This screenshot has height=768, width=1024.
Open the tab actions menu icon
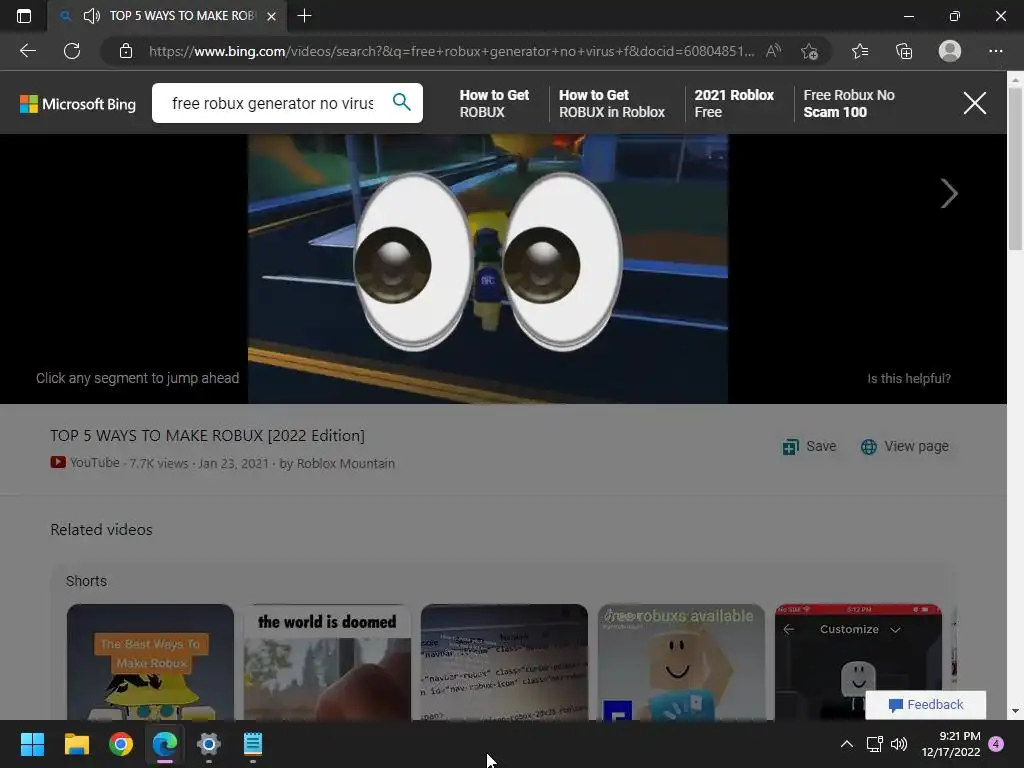point(24,16)
